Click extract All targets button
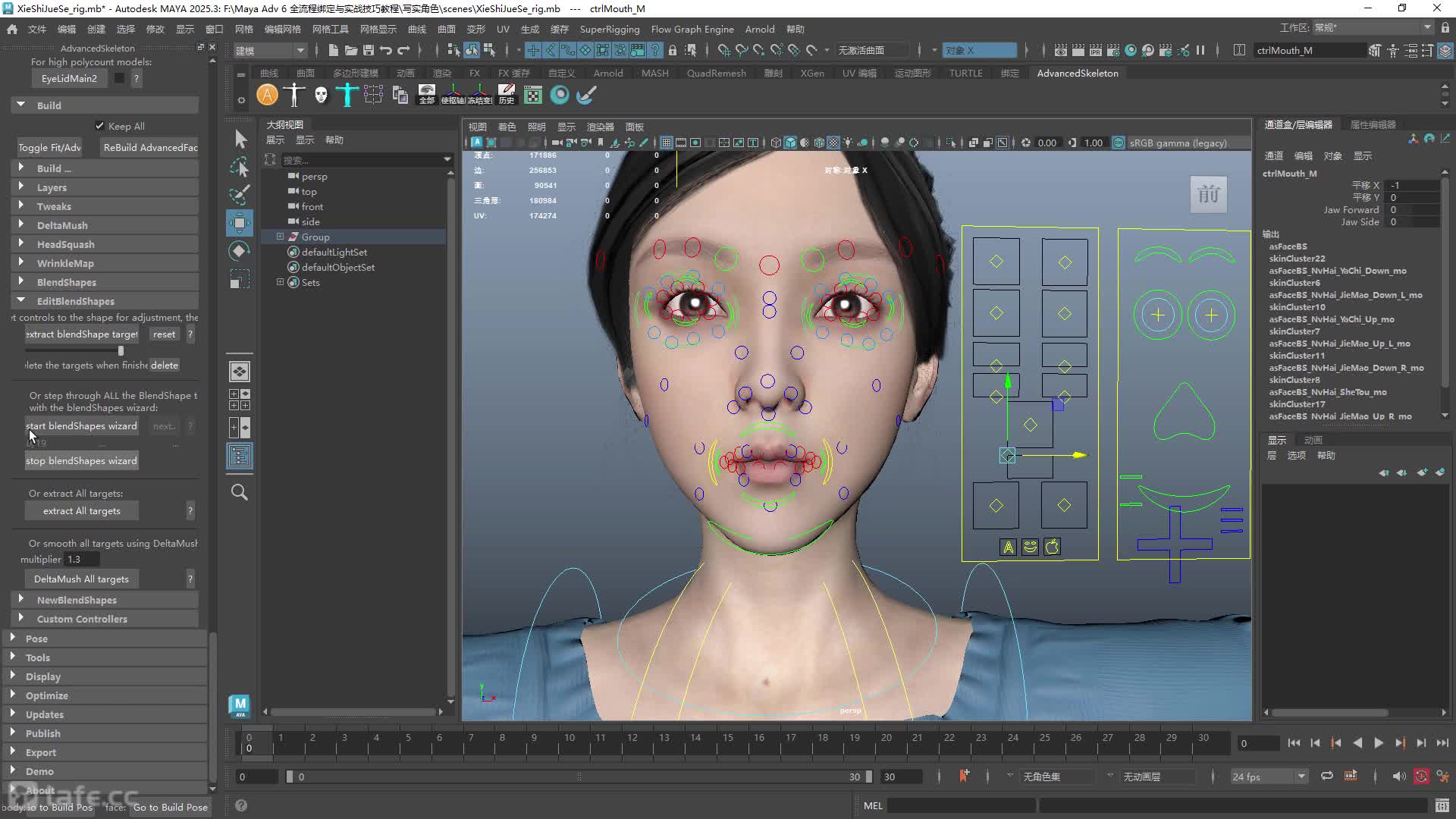1456x819 pixels. 82,511
